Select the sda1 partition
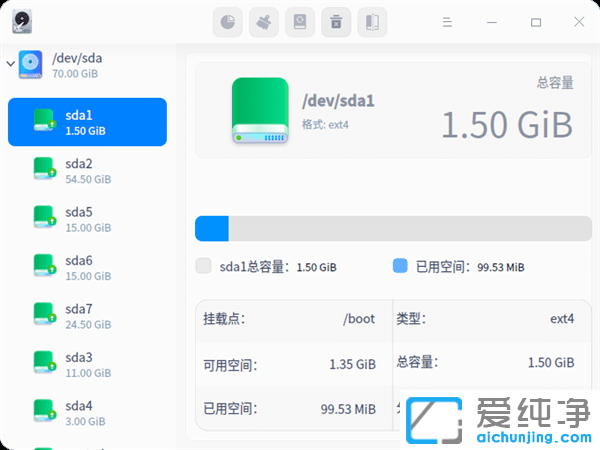The width and height of the screenshot is (600, 450). [87, 122]
